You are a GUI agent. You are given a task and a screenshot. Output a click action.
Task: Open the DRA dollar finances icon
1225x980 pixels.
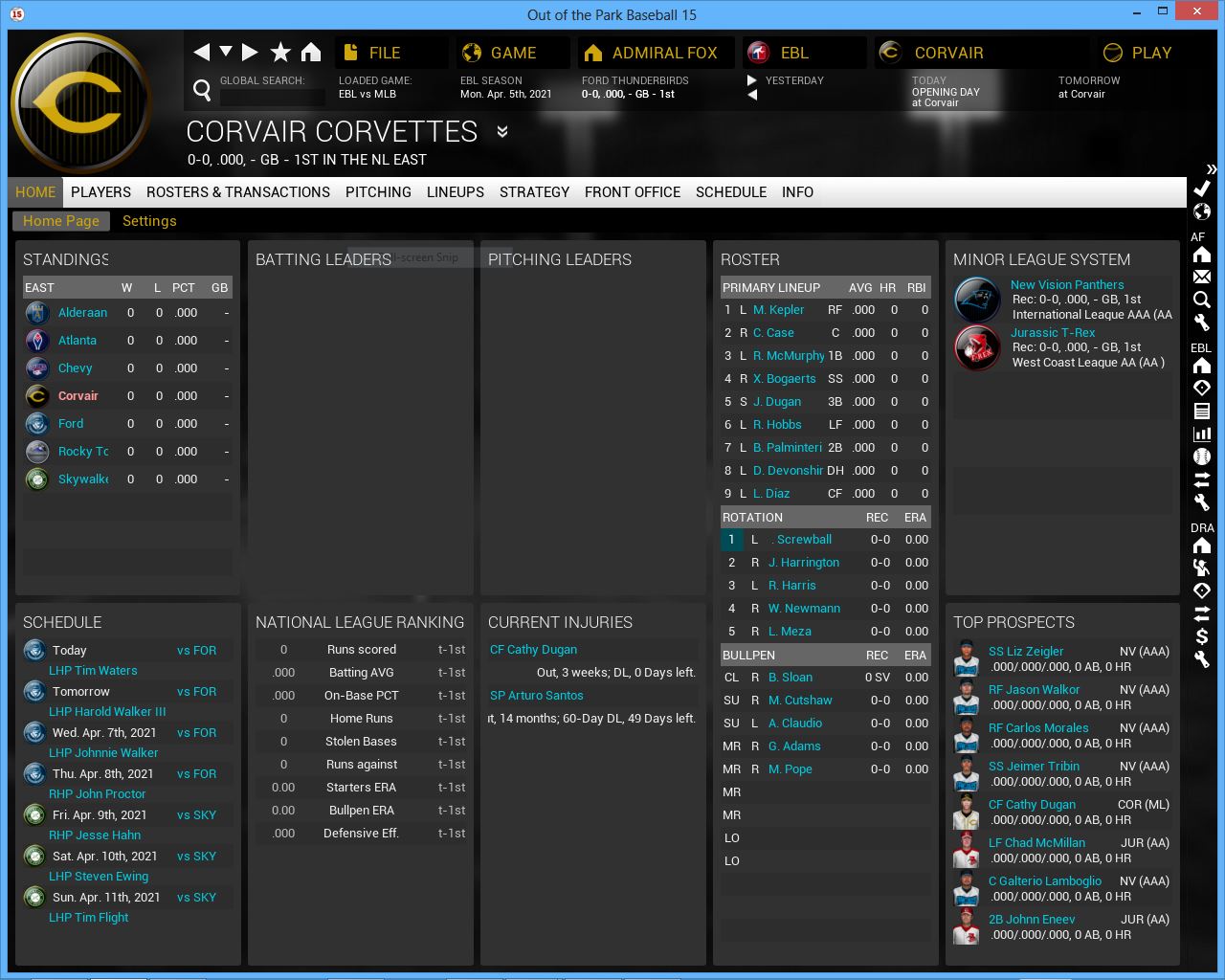(1202, 636)
